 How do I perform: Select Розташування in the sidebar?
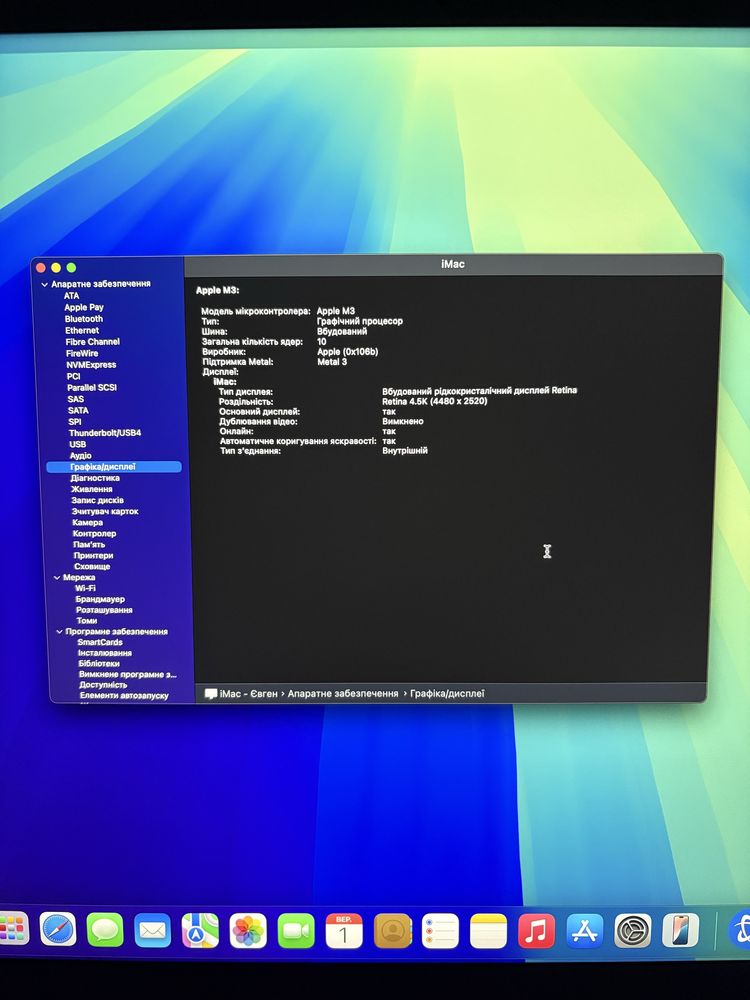[105, 610]
